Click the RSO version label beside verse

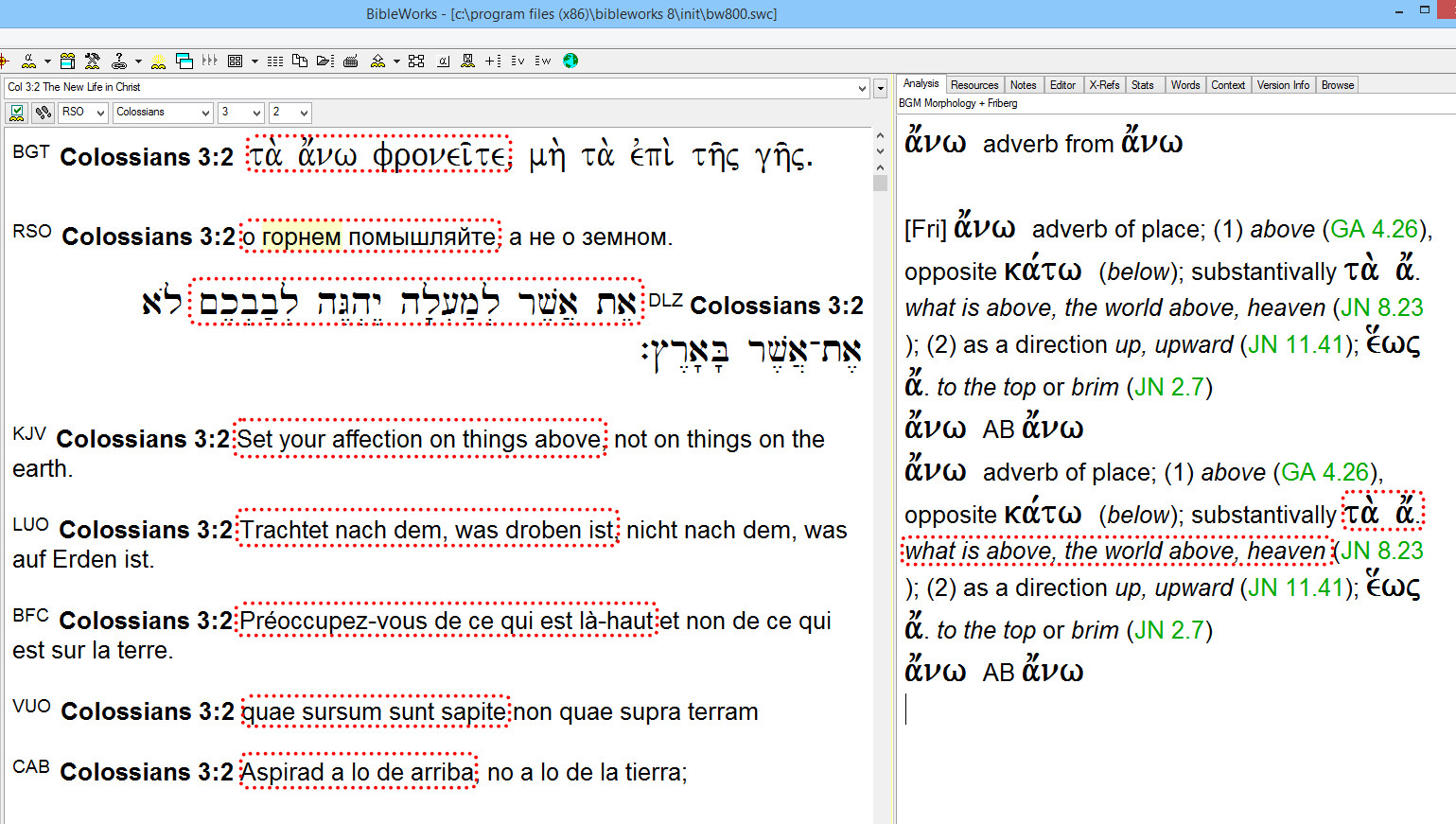click(31, 231)
